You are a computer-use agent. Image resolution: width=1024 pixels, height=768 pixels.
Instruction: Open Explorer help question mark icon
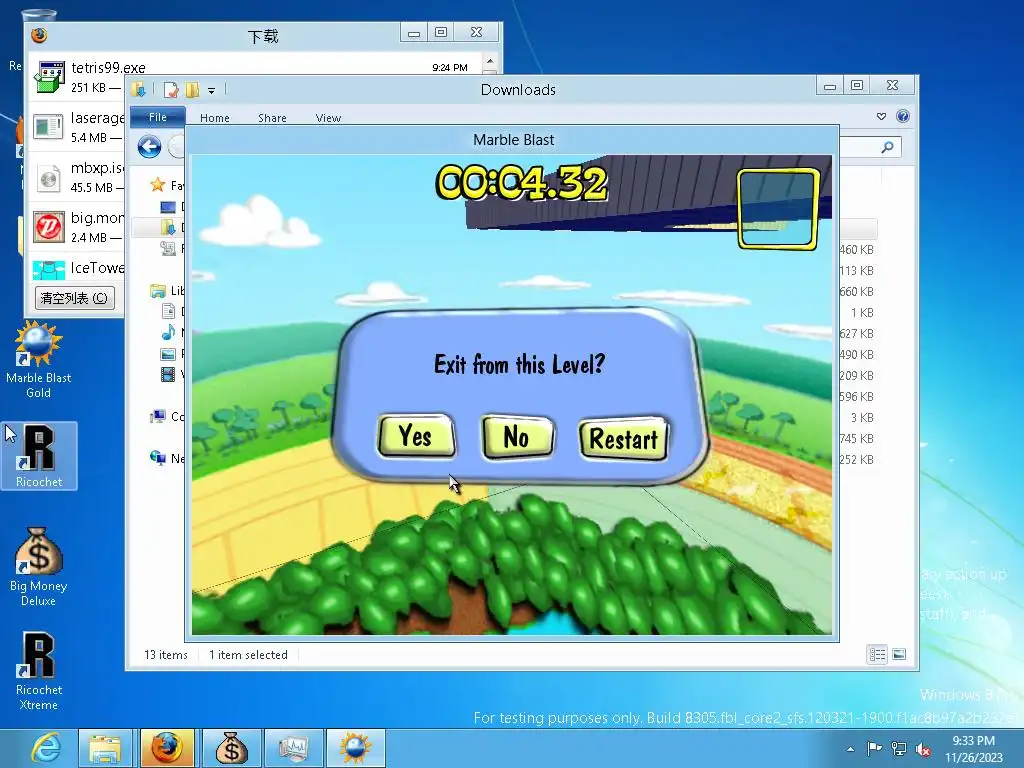pyautogui.click(x=903, y=116)
